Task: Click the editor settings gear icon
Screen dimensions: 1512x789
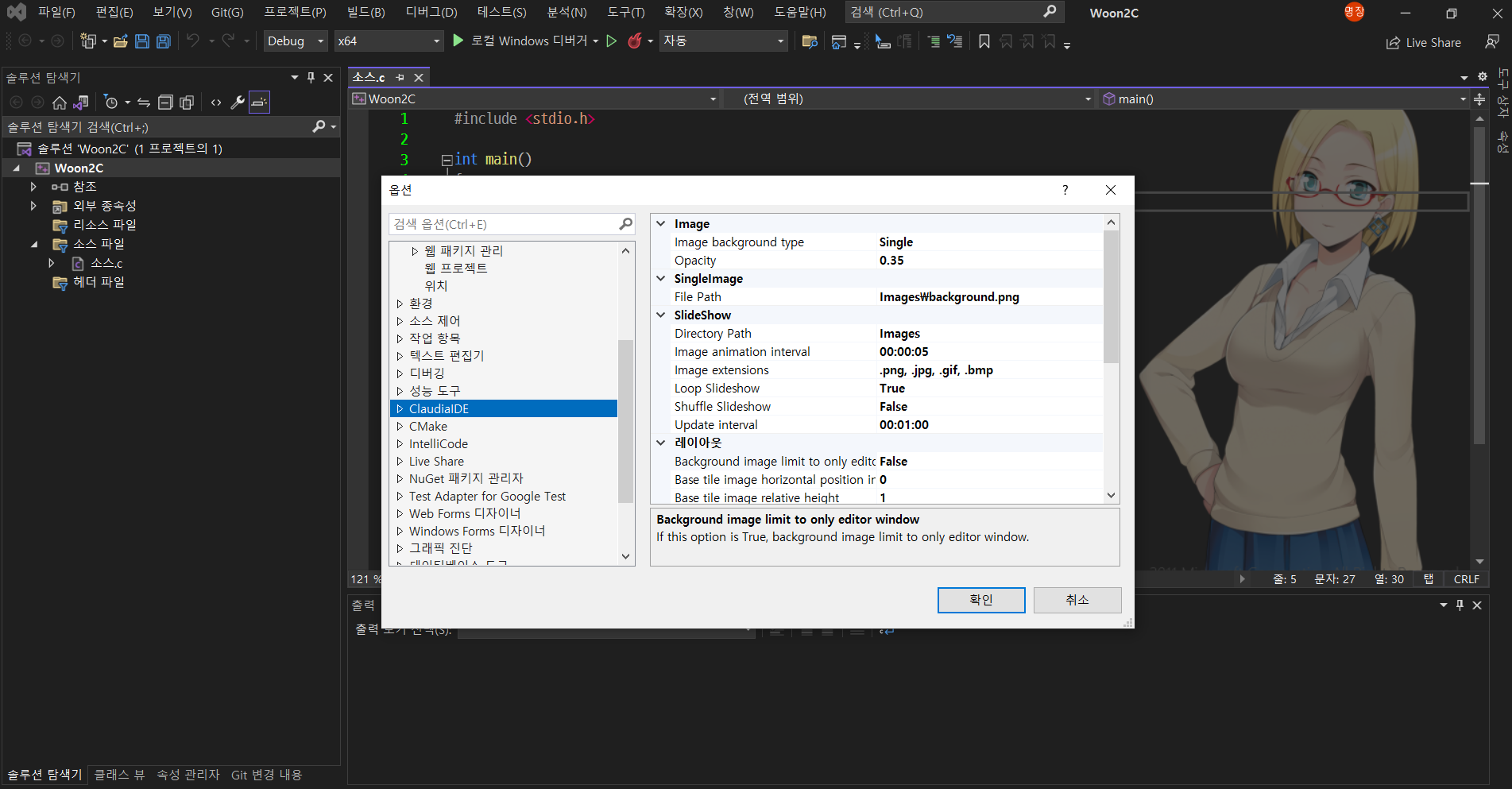Action: click(1483, 77)
